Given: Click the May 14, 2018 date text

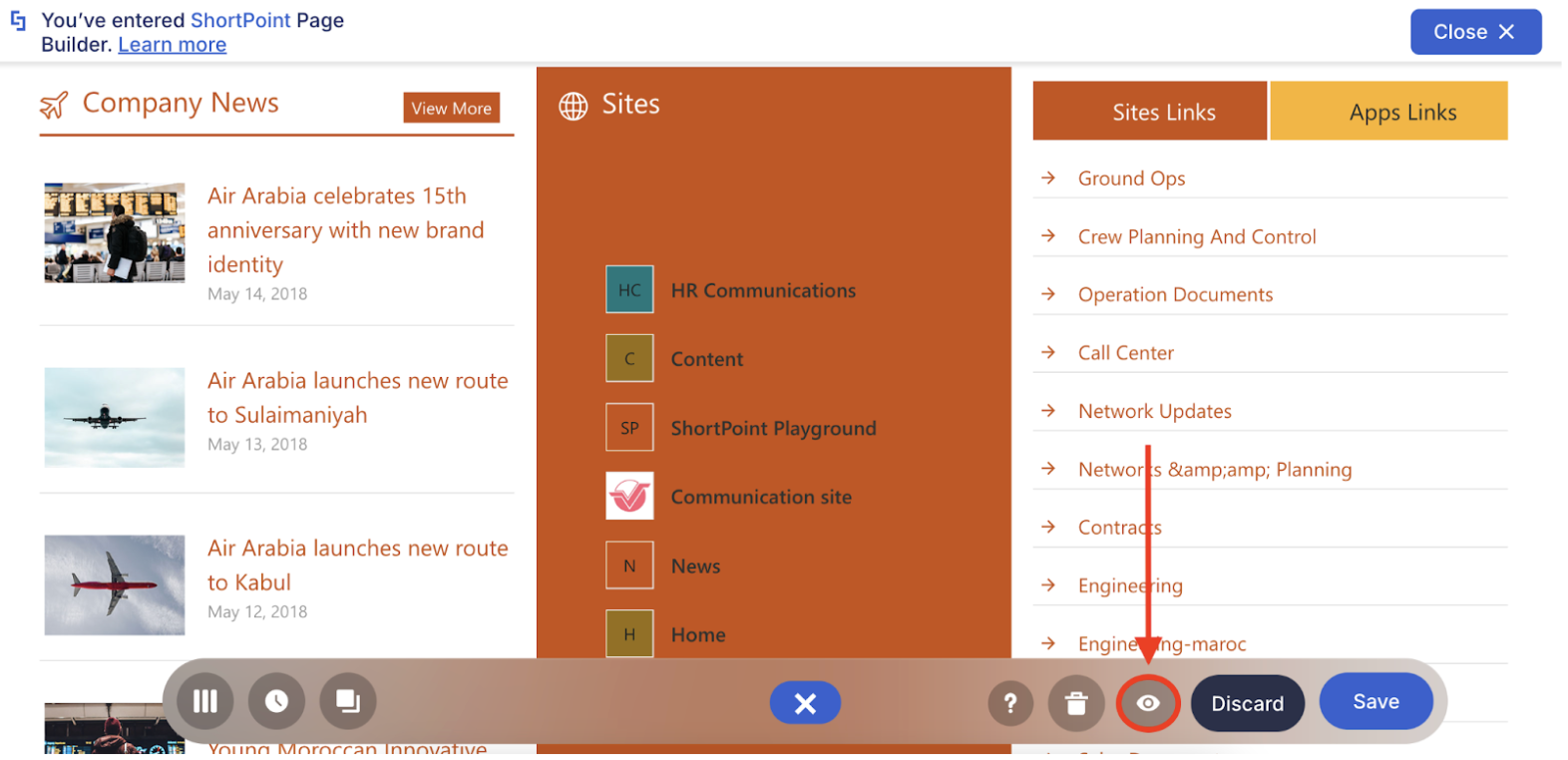Looking at the screenshot, I should click(x=257, y=294).
